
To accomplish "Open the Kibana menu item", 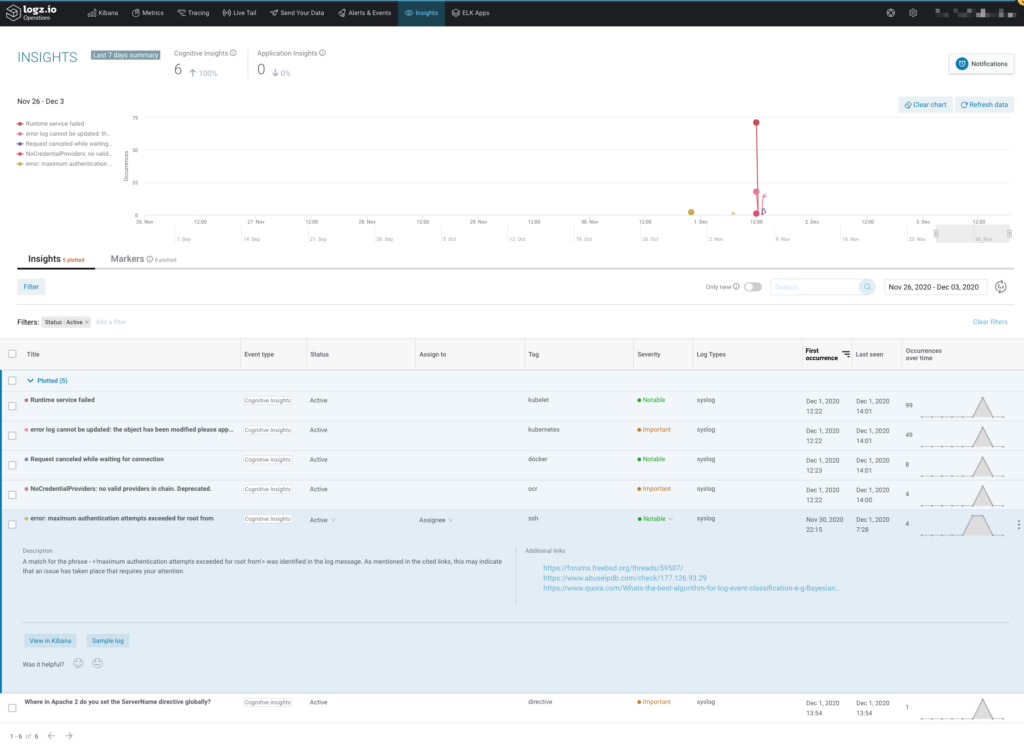I will tap(103, 12).
